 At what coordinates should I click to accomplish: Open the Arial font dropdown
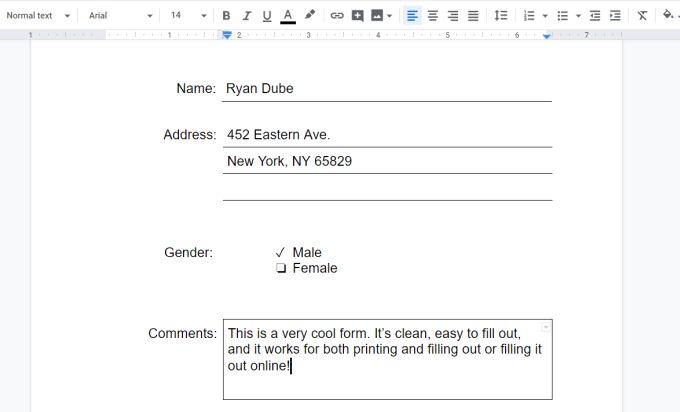(x=121, y=16)
